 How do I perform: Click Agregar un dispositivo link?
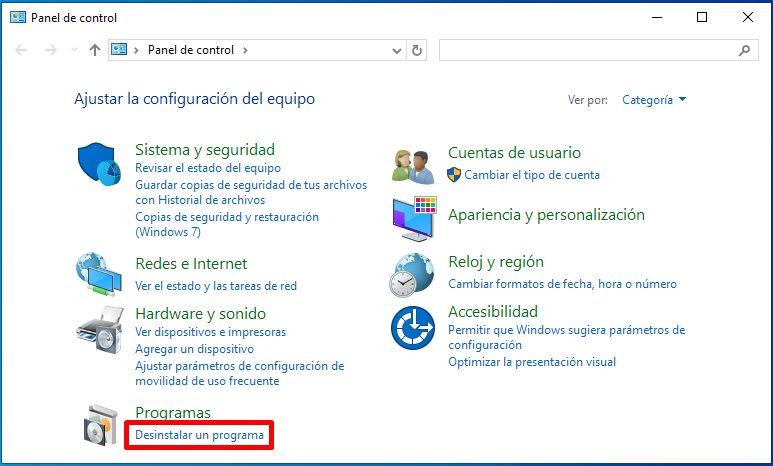(x=195, y=349)
